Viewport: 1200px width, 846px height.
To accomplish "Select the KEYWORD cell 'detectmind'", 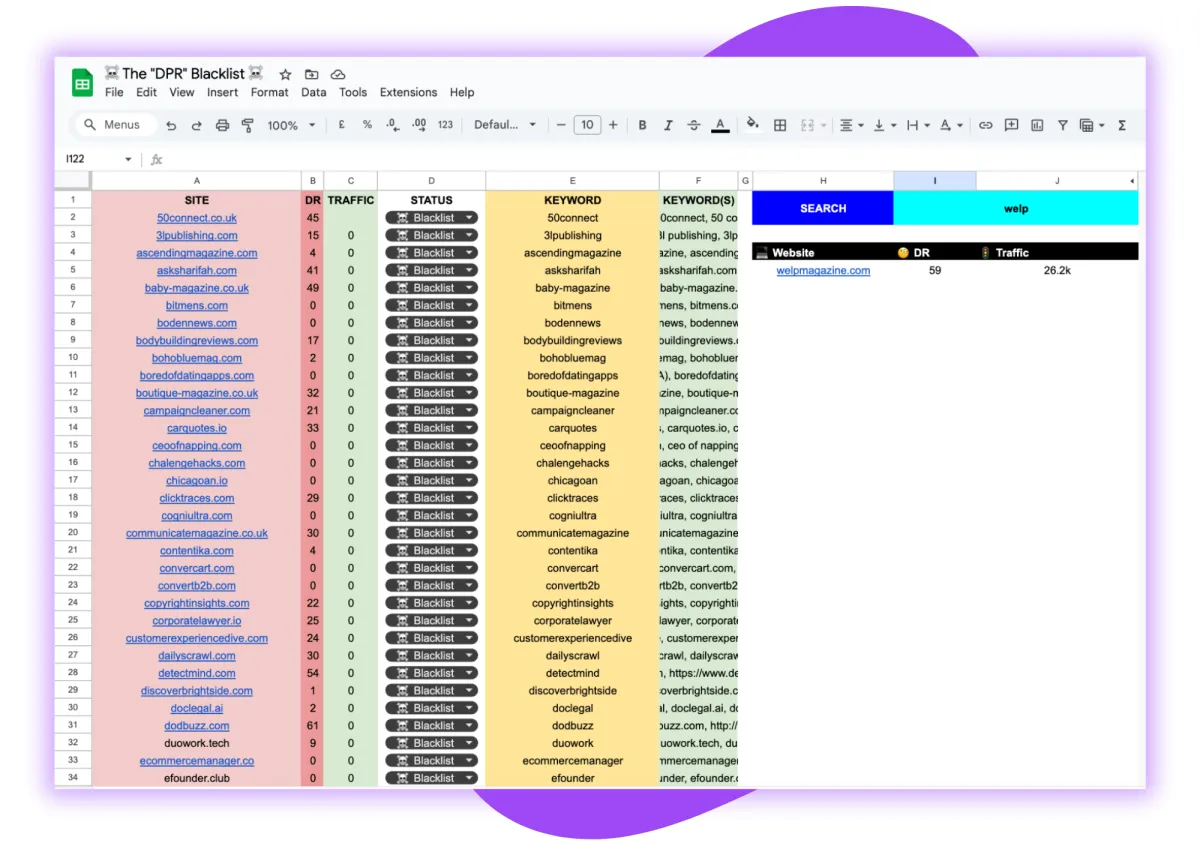I will point(573,673).
